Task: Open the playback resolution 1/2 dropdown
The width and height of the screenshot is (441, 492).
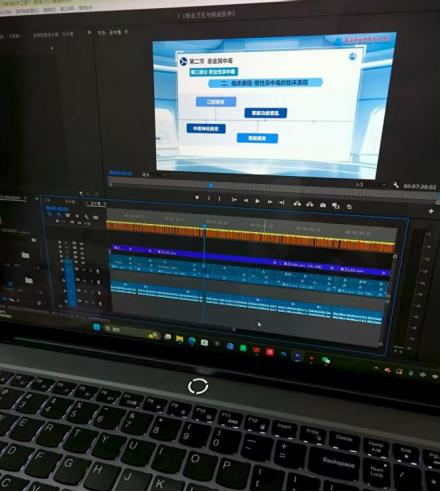Action: 359,184
